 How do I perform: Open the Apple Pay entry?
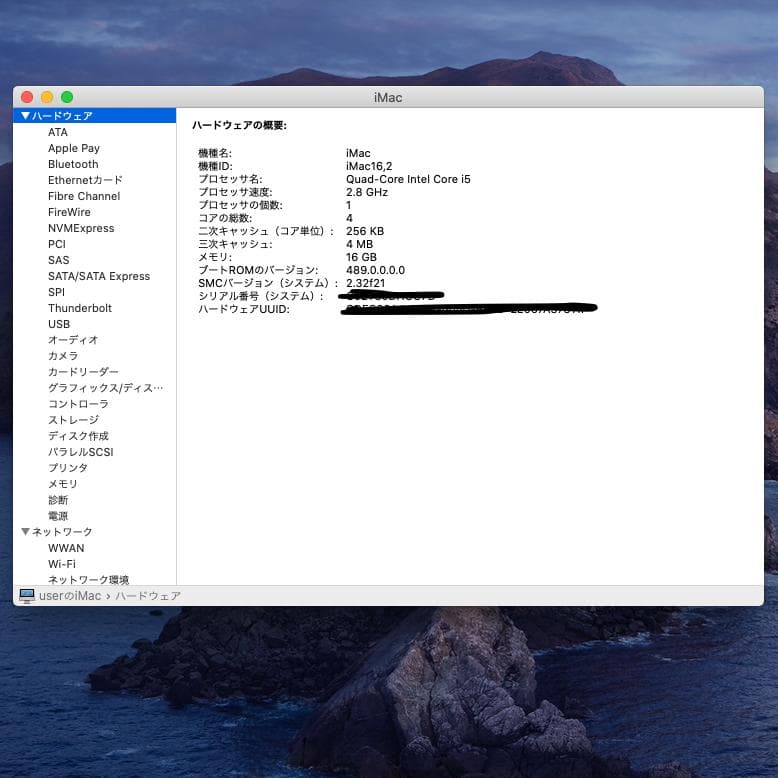pyautogui.click(x=74, y=148)
